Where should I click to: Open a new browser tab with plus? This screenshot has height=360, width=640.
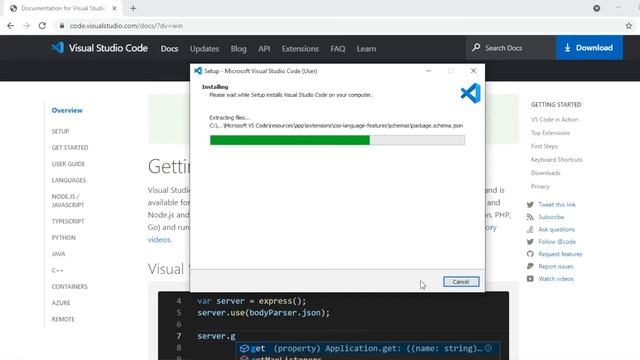[x=133, y=8]
